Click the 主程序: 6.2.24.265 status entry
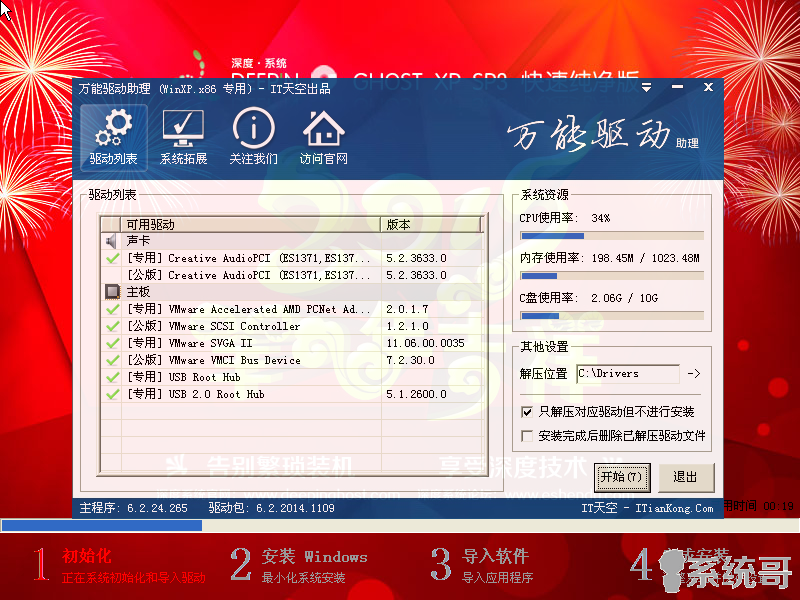The width and height of the screenshot is (800, 600). coord(134,508)
